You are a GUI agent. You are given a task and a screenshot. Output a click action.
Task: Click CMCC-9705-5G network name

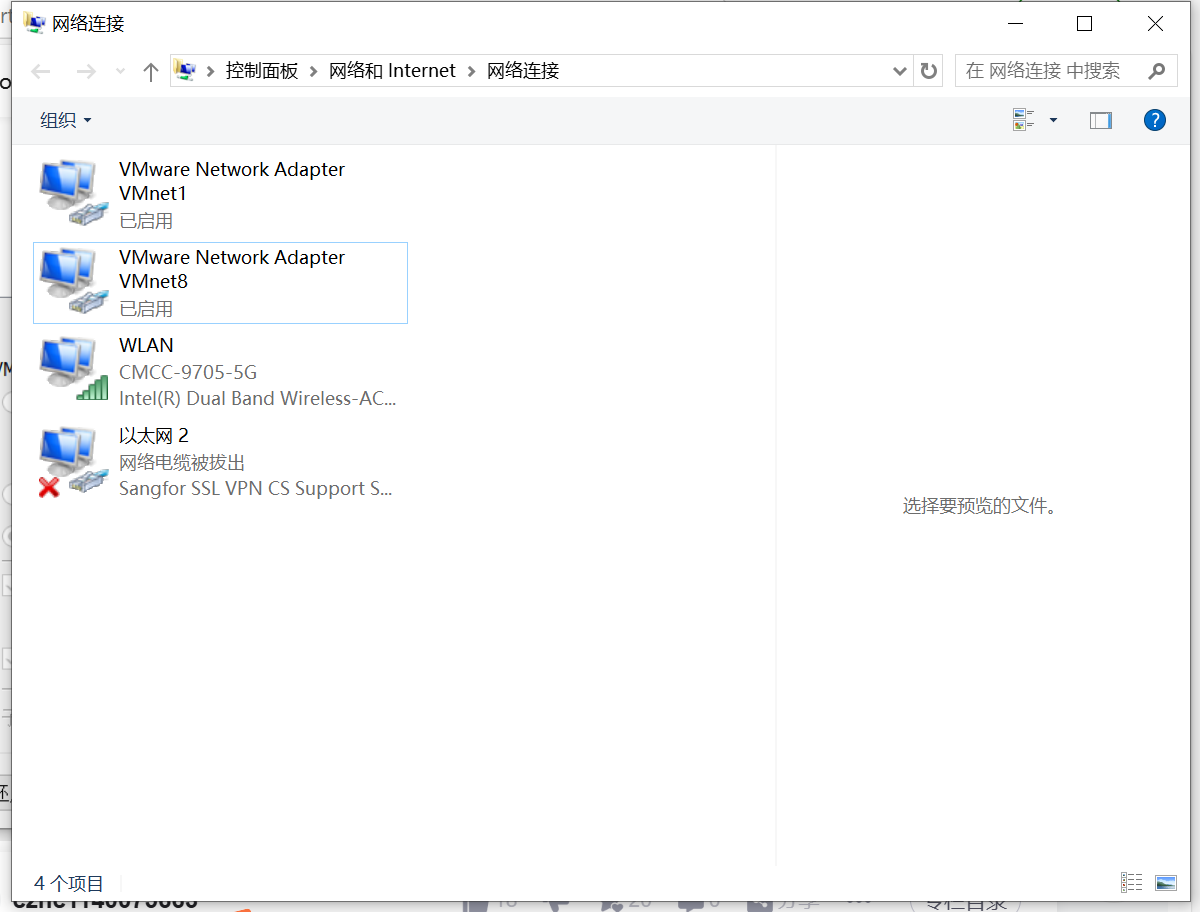click(x=188, y=373)
